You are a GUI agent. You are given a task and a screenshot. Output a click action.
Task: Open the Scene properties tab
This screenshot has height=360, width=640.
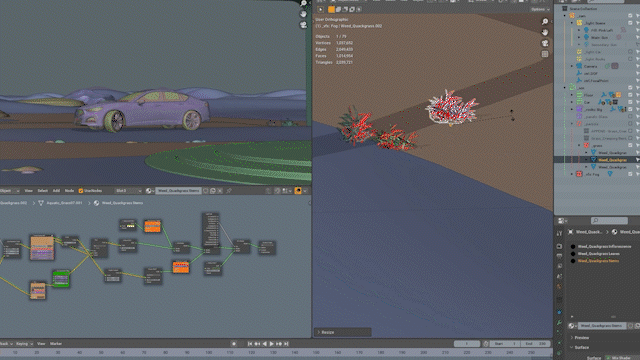[x=559, y=276]
